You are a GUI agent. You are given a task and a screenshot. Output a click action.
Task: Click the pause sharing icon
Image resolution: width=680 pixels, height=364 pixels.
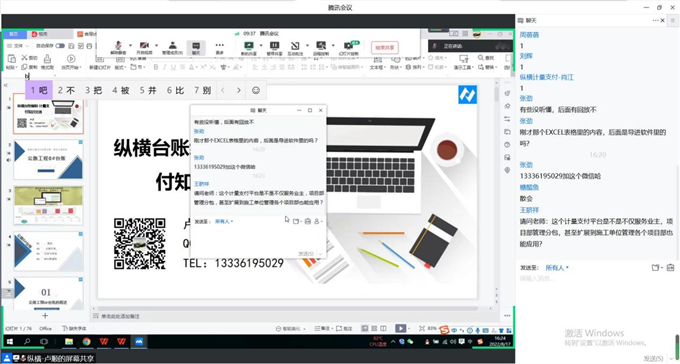coord(274,46)
